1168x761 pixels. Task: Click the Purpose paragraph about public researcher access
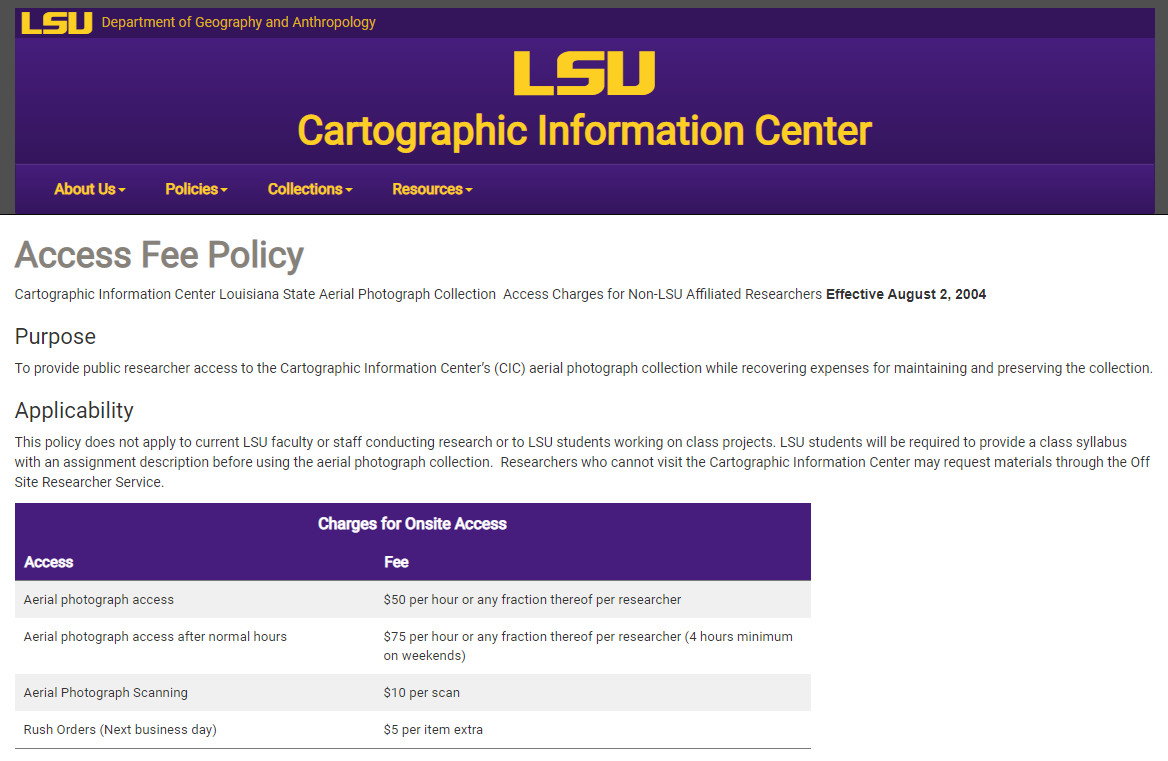583,368
